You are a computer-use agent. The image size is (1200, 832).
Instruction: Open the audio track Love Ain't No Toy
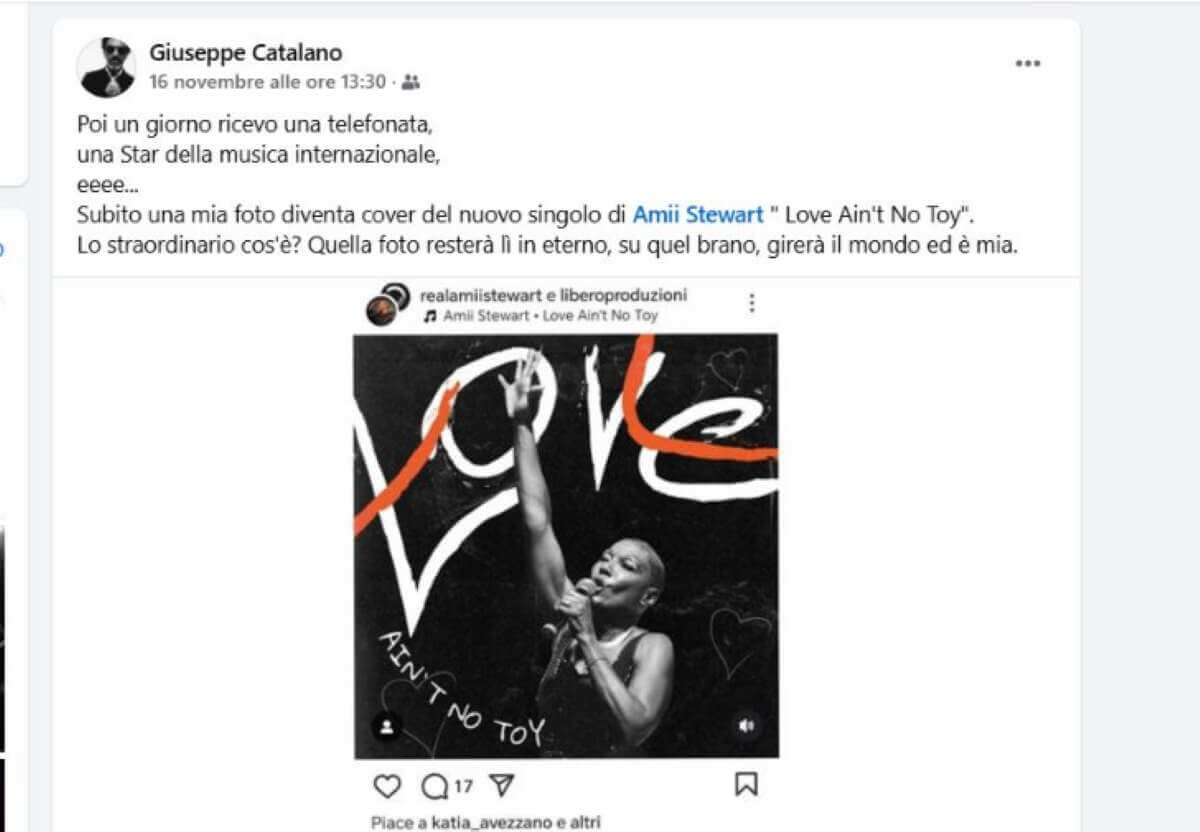[550, 315]
